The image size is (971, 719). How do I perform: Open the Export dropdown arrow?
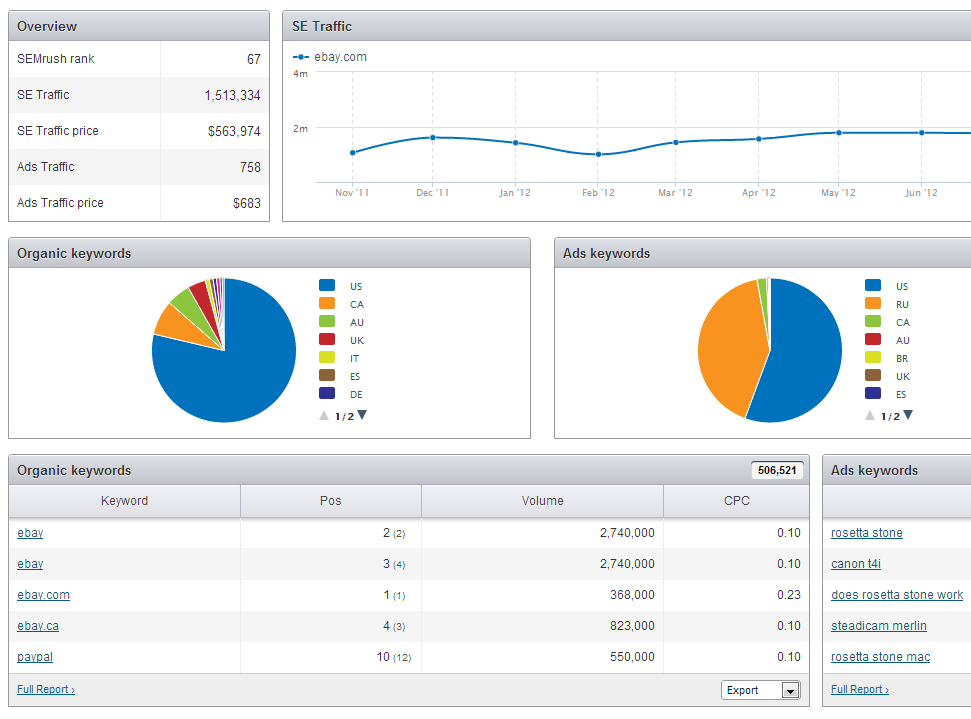(790, 690)
